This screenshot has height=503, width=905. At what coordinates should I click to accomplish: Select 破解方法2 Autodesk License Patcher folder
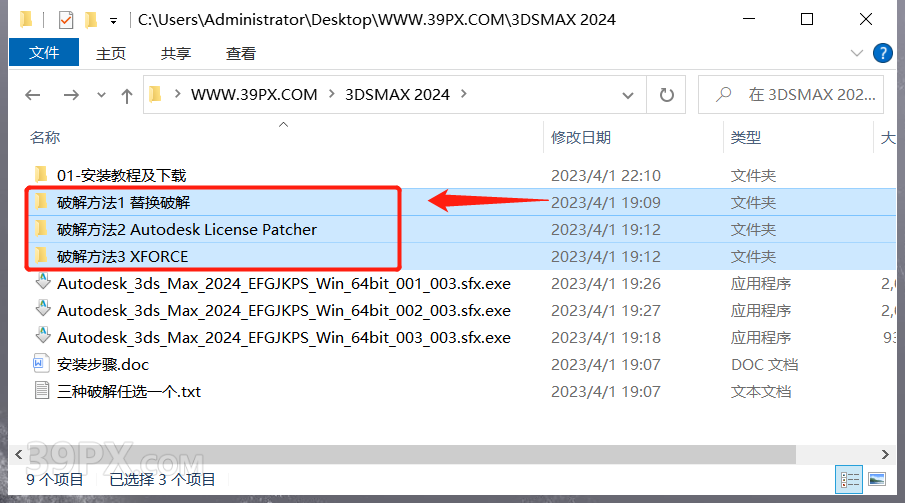(x=186, y=229)
